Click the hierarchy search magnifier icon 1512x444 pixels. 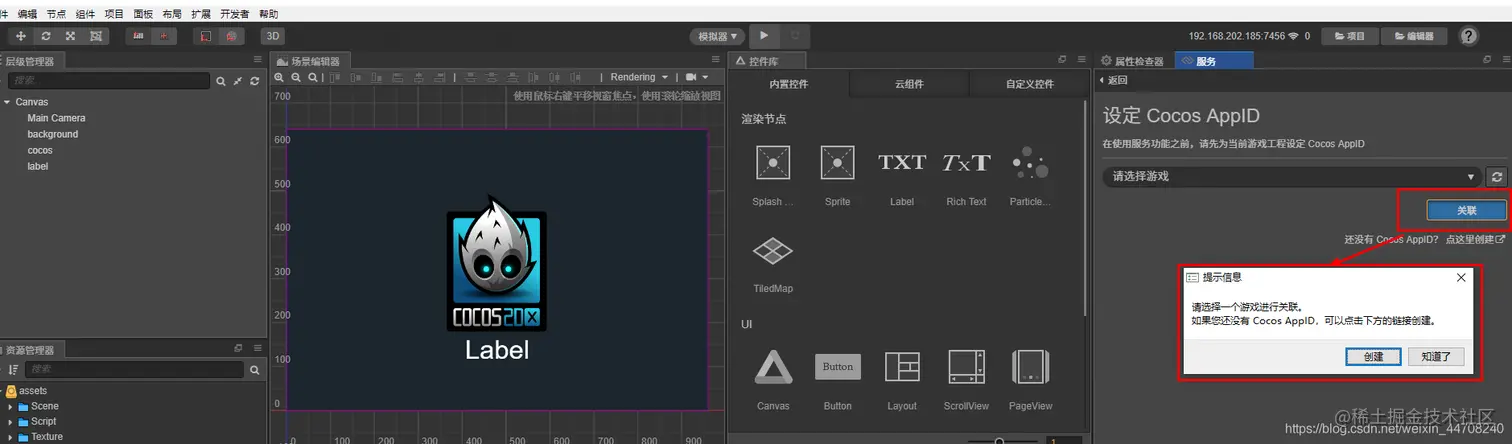click(221, 80)
